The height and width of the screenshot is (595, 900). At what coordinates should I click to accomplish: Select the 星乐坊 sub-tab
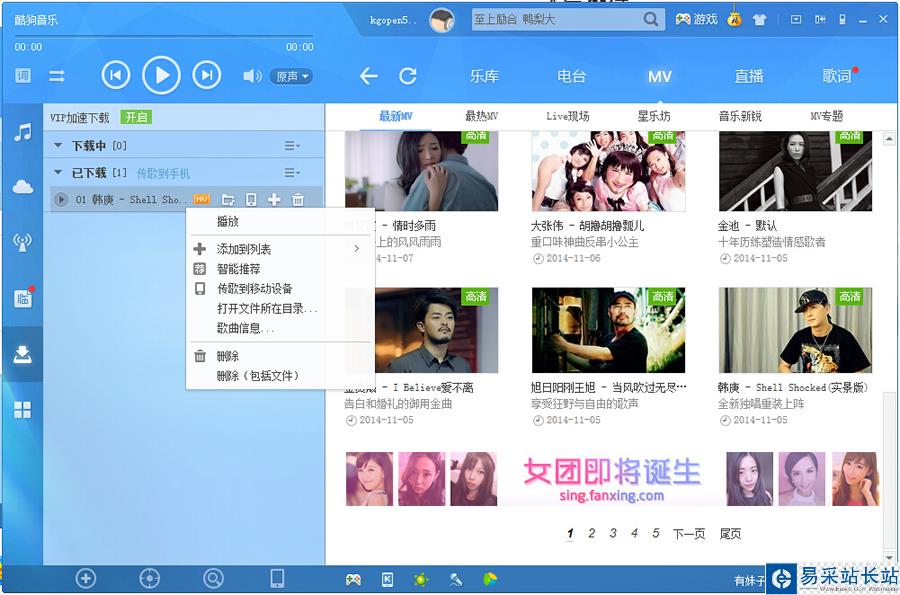tap(654, 116)
